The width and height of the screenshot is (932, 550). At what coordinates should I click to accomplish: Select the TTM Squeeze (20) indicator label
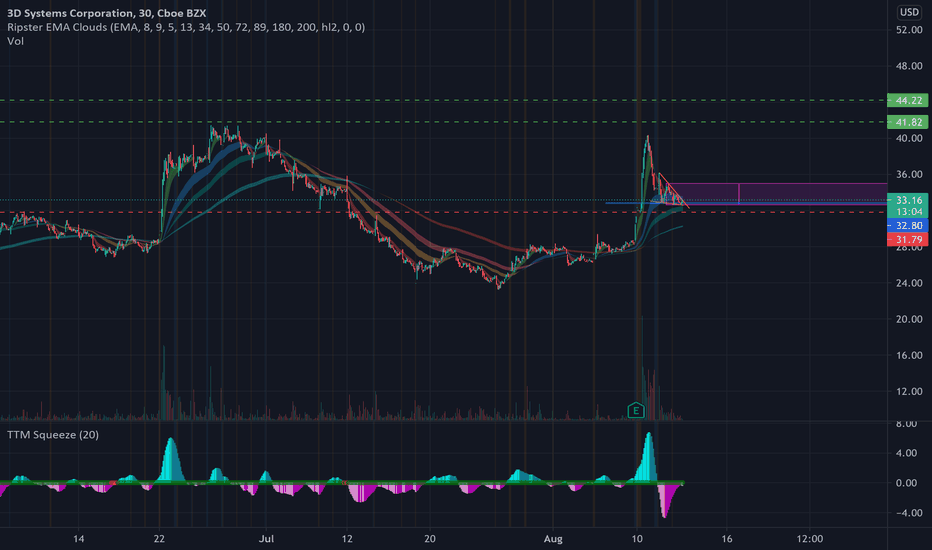(x=53, y=435)
